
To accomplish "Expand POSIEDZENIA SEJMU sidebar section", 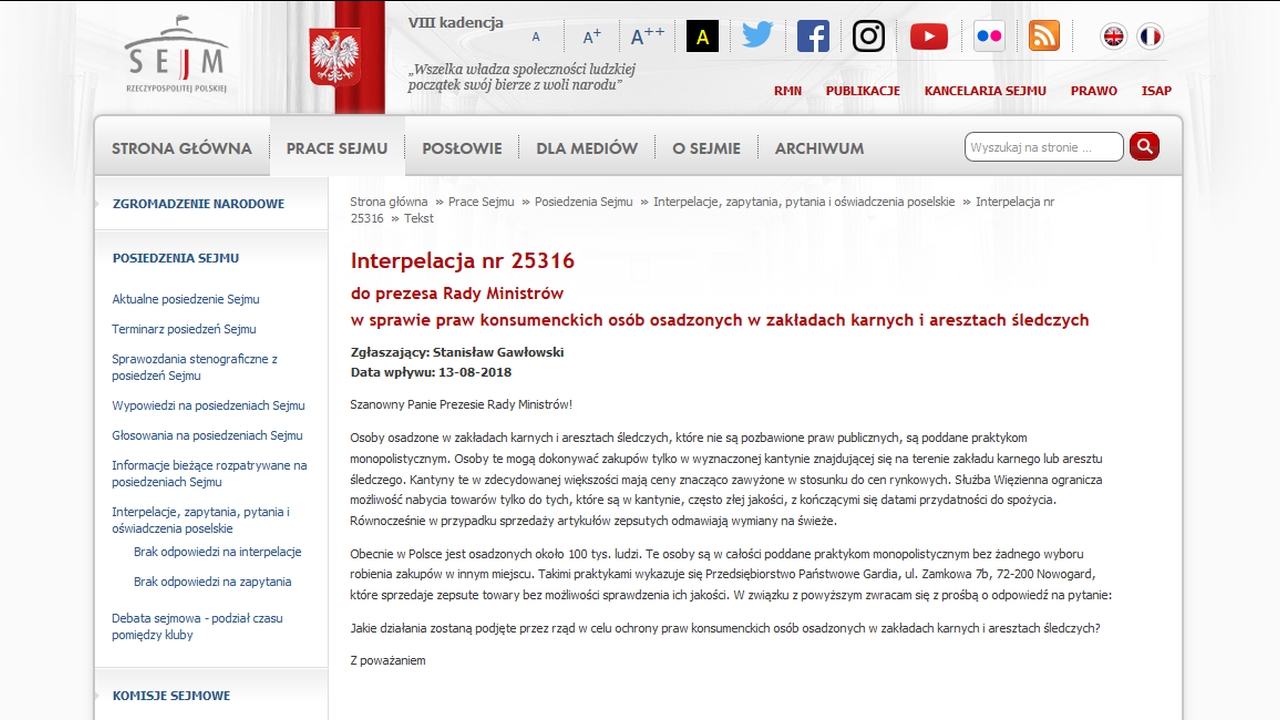I will pos(176,258).
